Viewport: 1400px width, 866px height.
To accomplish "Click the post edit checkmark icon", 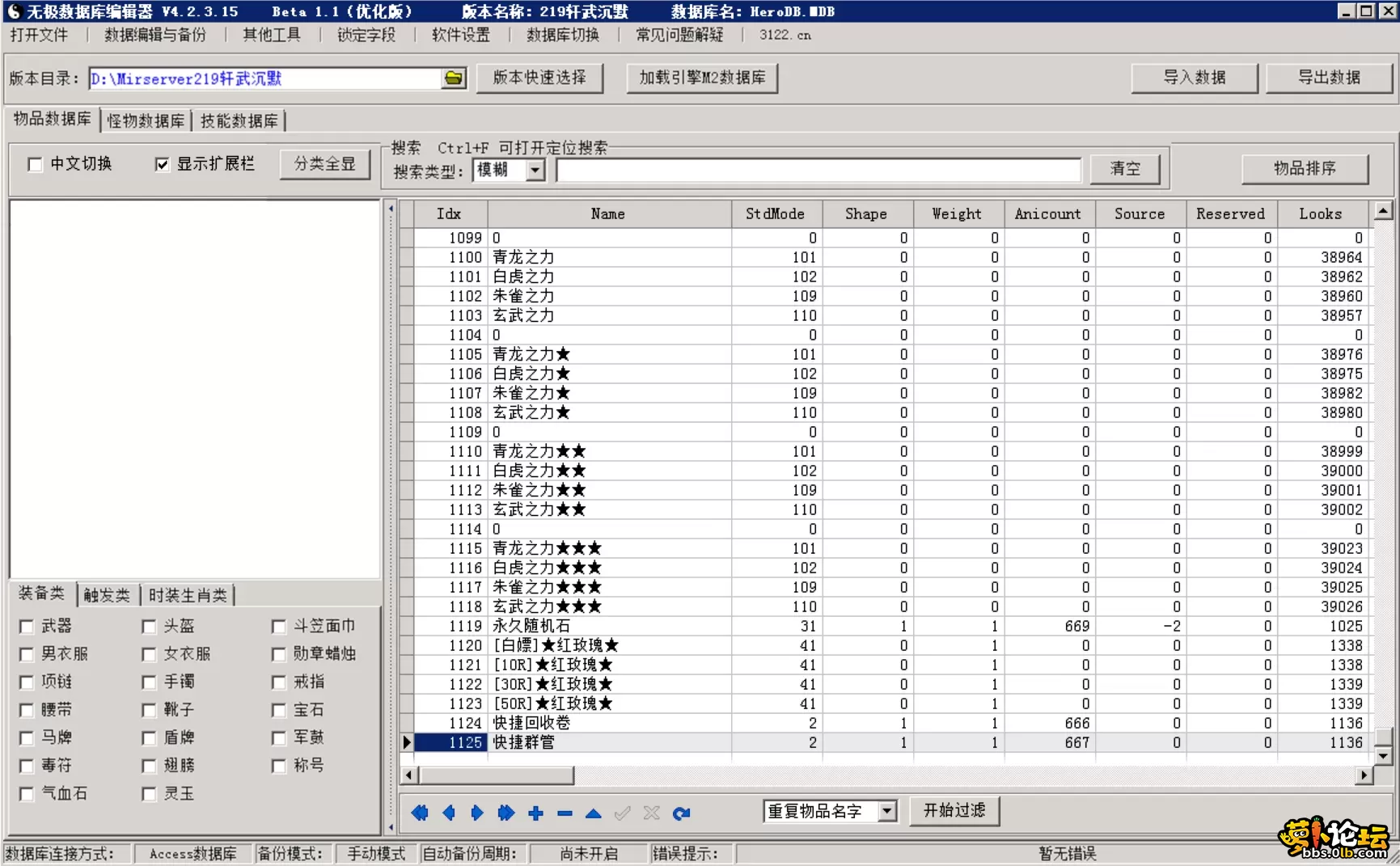I will 623,813.
